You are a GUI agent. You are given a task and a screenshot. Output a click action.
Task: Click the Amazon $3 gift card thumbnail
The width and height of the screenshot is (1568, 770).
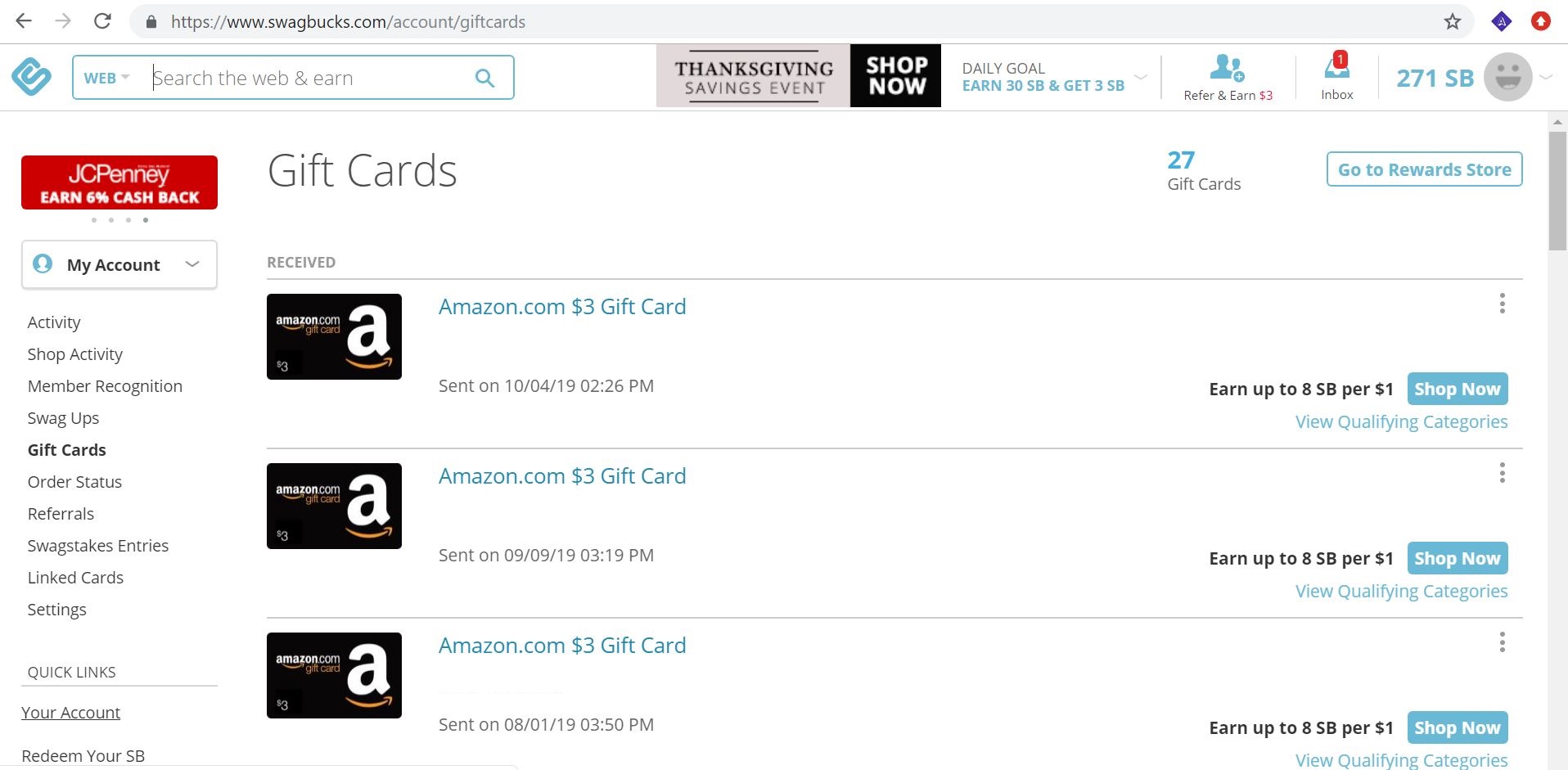pyautogui.click(x=333, y=336)
